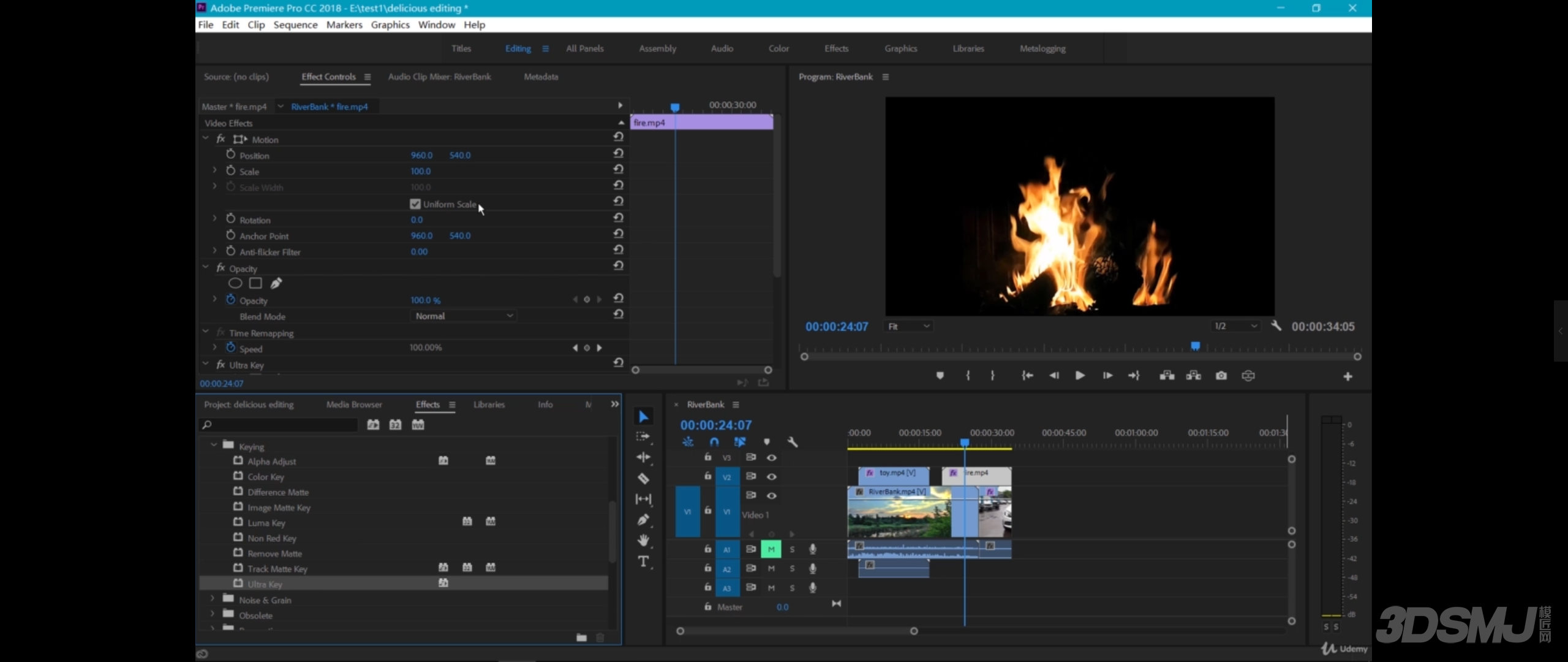Create ellipse mask under Opacity

click(235, 283)
